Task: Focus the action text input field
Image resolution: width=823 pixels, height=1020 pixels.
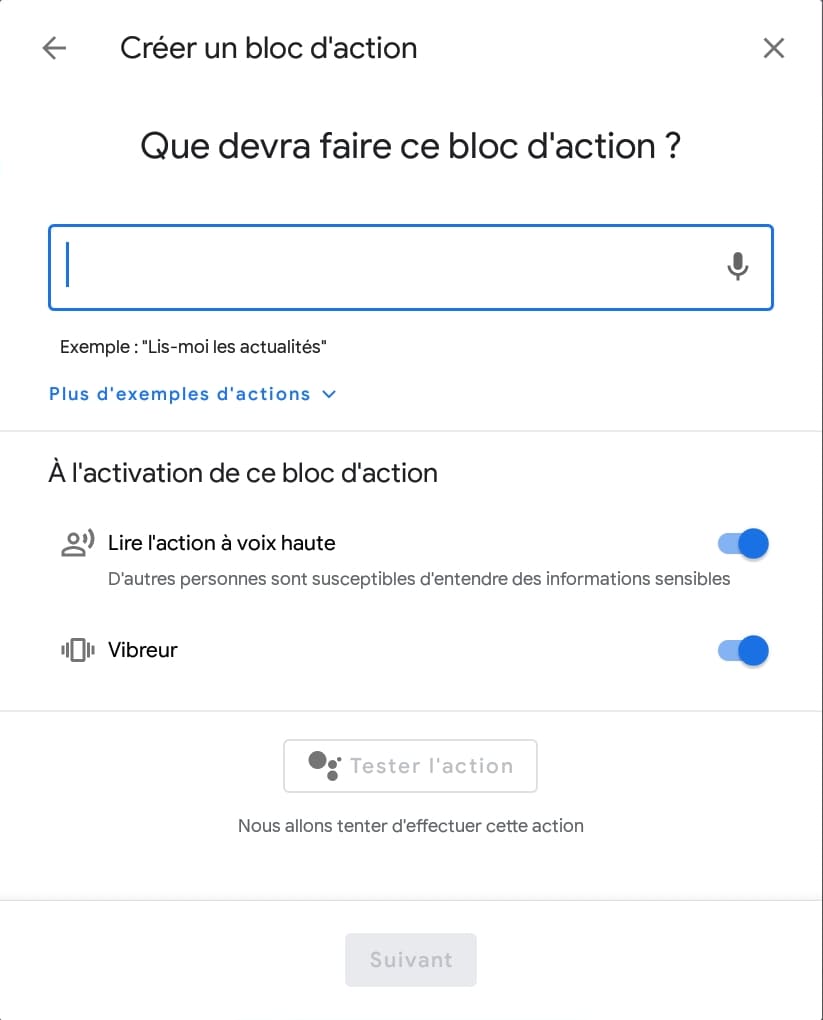Action: click(x=390, y=267)
